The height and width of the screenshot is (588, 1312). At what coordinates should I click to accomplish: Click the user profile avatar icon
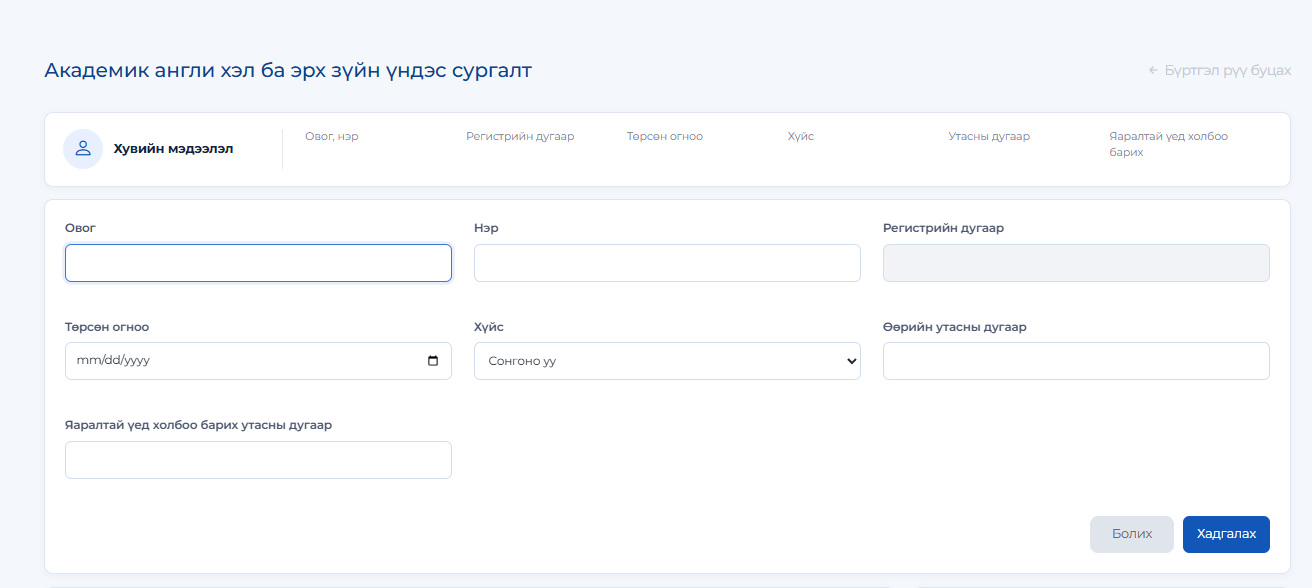[83, 149]
